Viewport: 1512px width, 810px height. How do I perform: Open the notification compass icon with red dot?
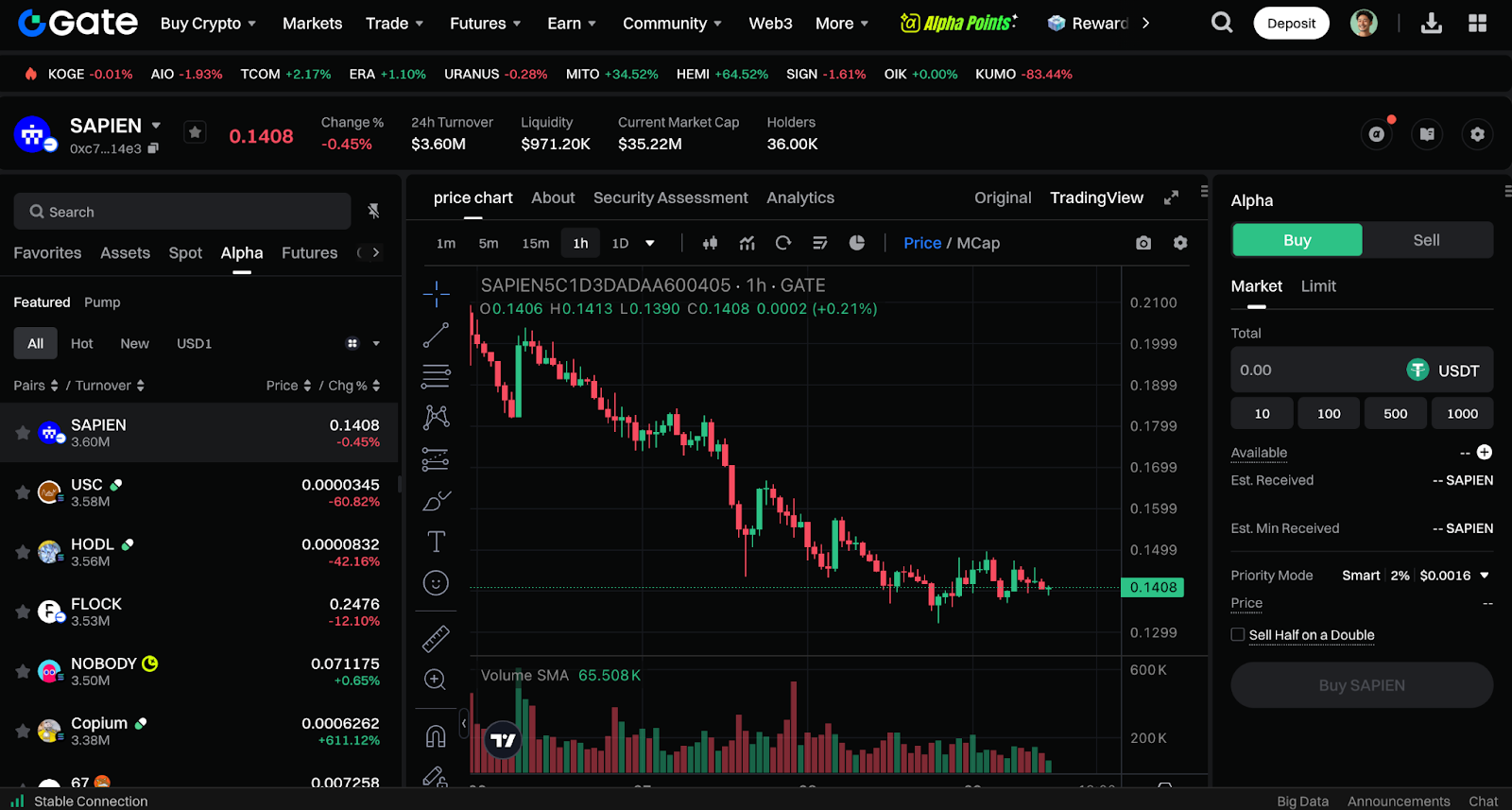1377,134
